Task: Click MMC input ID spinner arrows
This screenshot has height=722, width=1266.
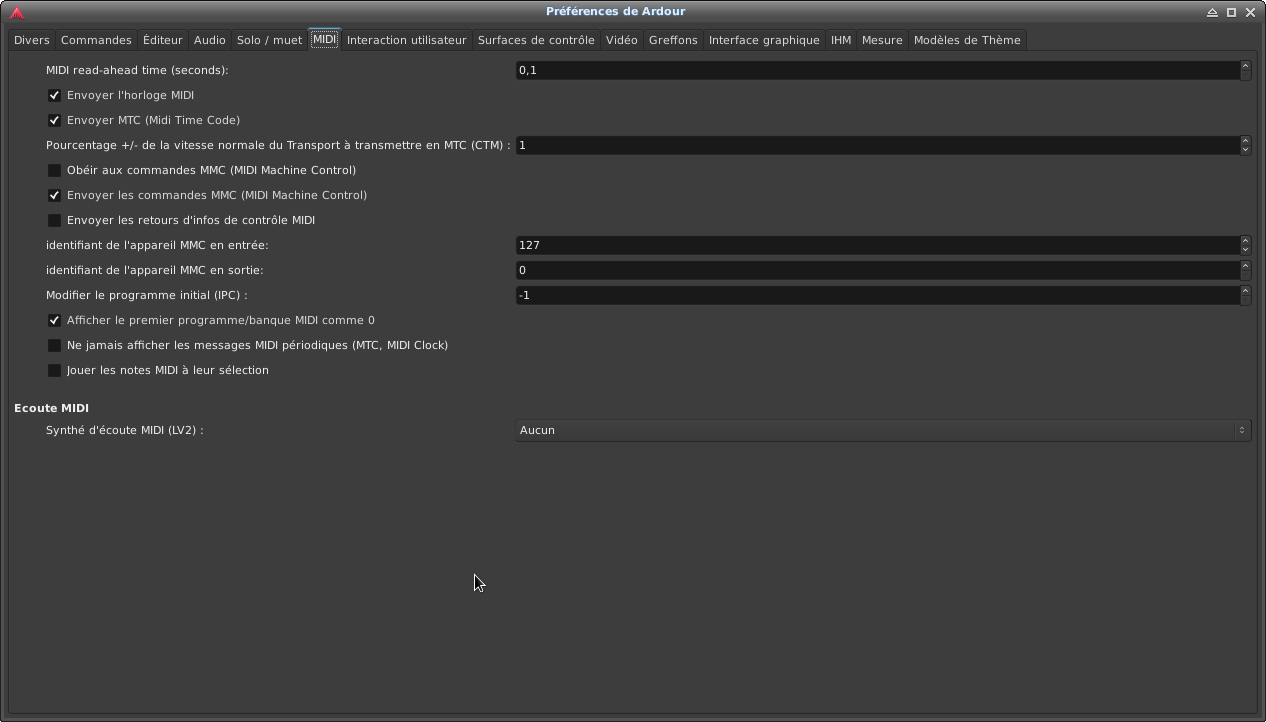Action: 1245,245
